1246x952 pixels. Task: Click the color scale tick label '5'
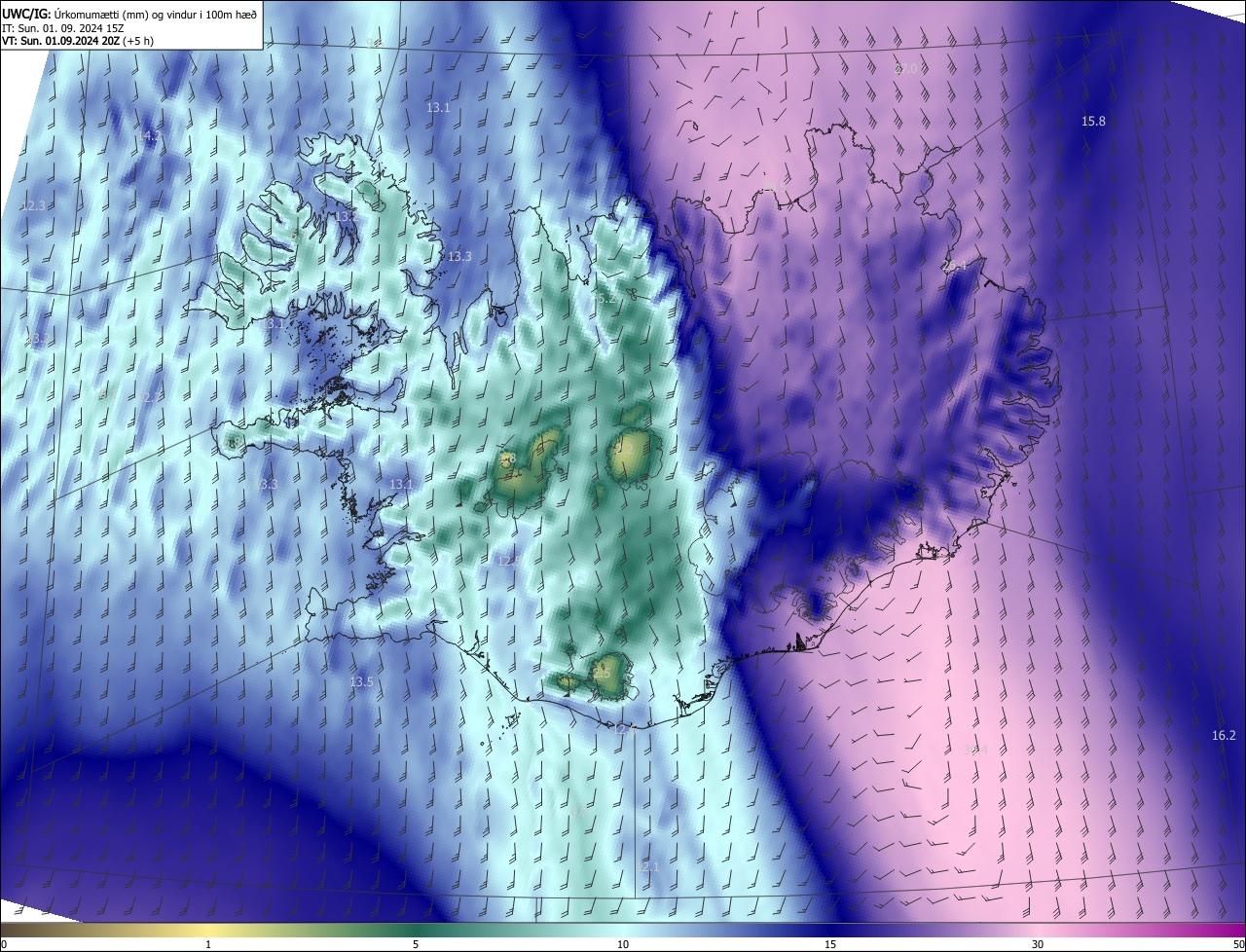coord(416,944)
